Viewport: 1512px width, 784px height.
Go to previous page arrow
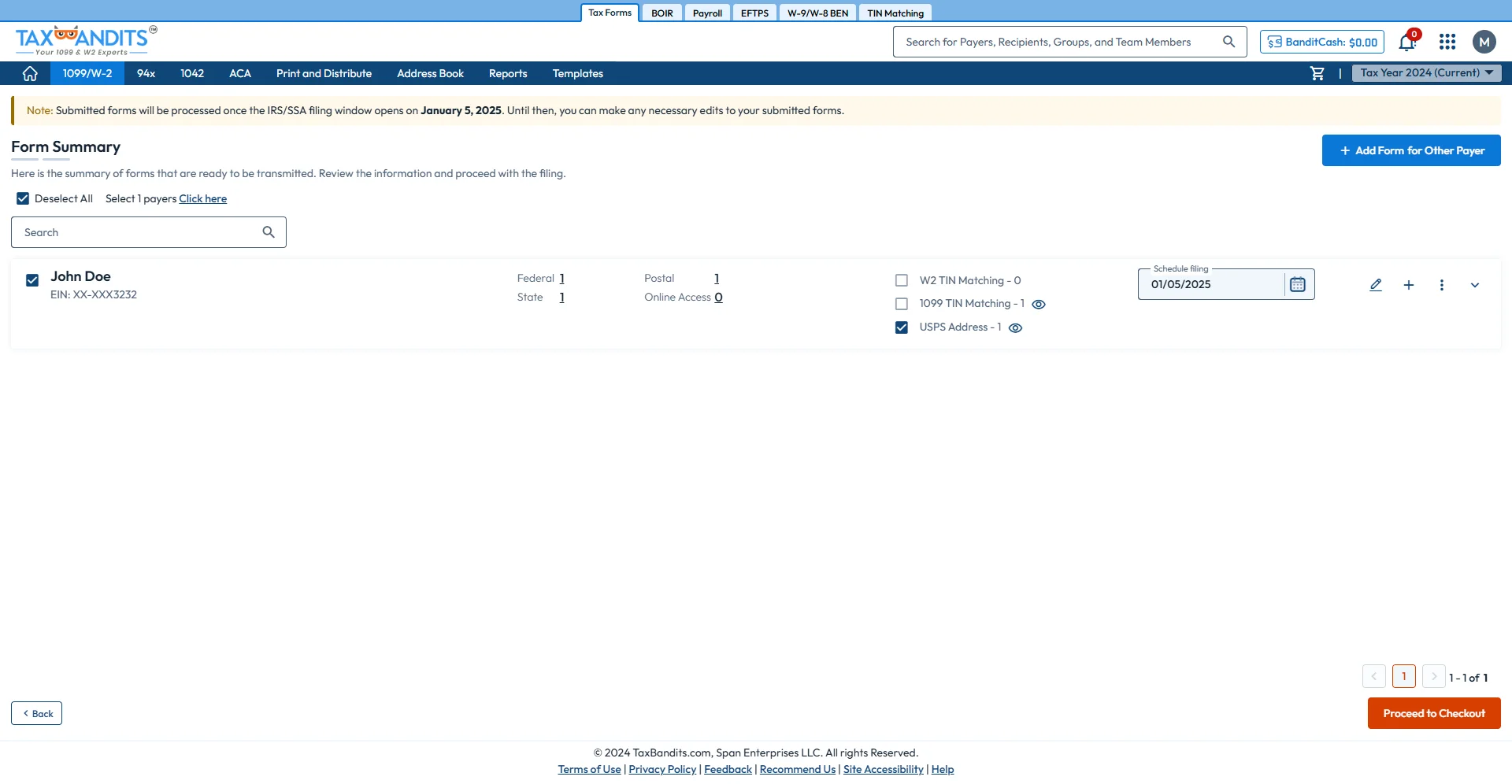[x=1374, y=676]
